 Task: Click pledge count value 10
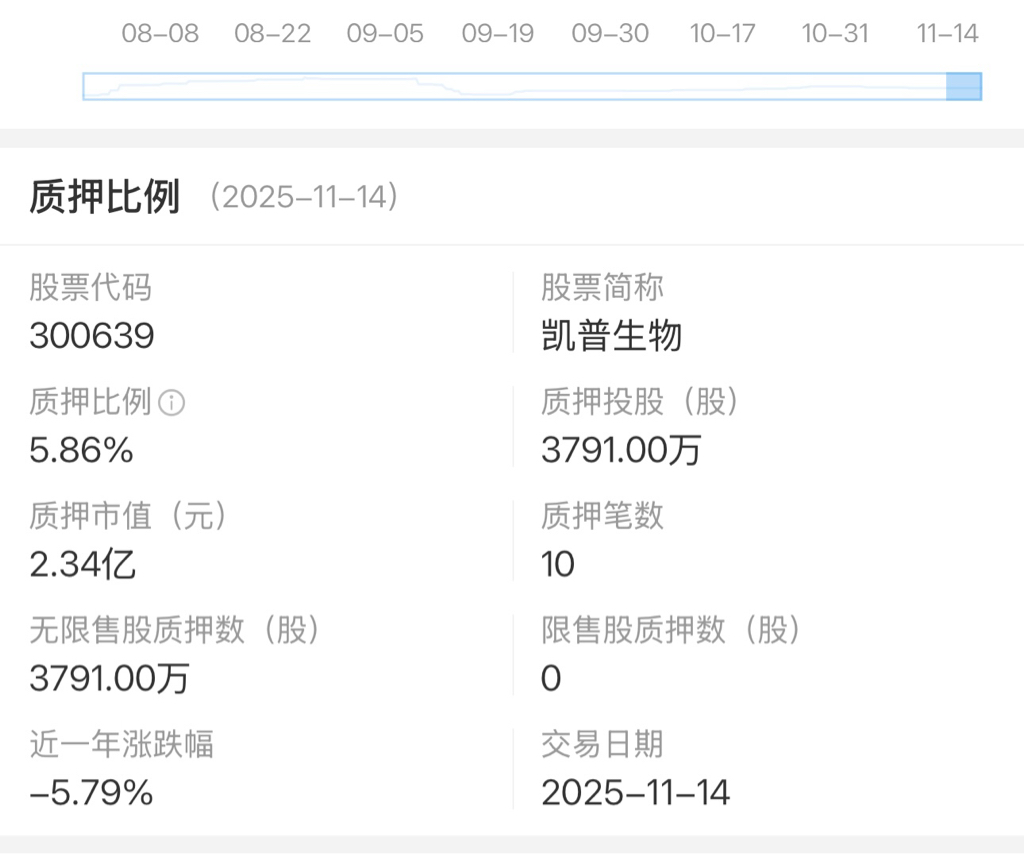pyautogui.click(x=558, y=564)
